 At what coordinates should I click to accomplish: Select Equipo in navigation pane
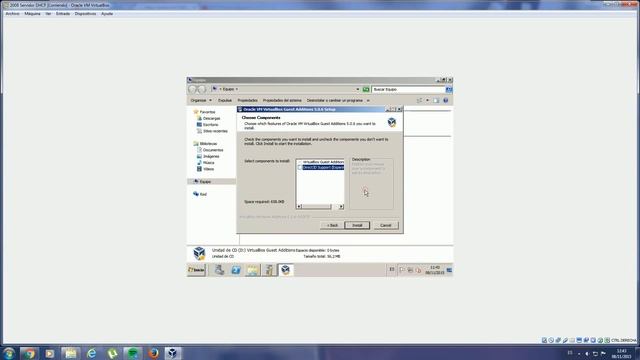point(211,182)
